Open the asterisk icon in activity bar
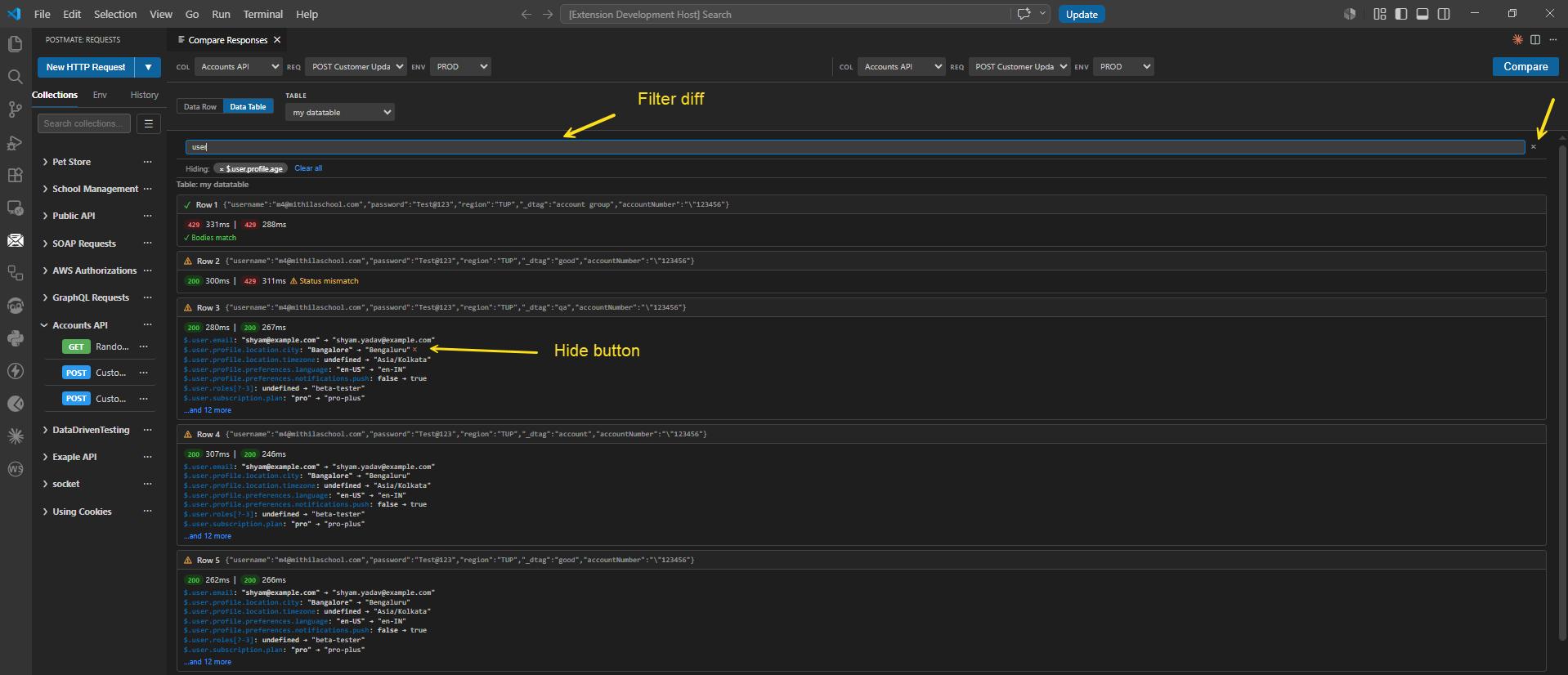The height and width of the screenshot is (675, 1568). click(x=15, y=436)
